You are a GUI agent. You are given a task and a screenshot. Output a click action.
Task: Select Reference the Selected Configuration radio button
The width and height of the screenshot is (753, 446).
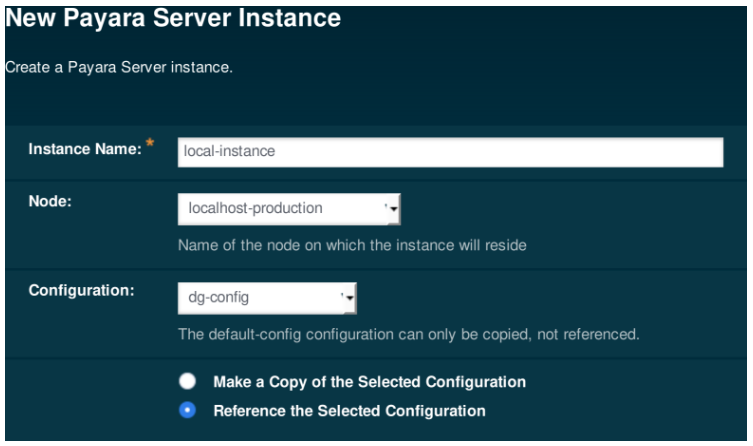(186, 410)
